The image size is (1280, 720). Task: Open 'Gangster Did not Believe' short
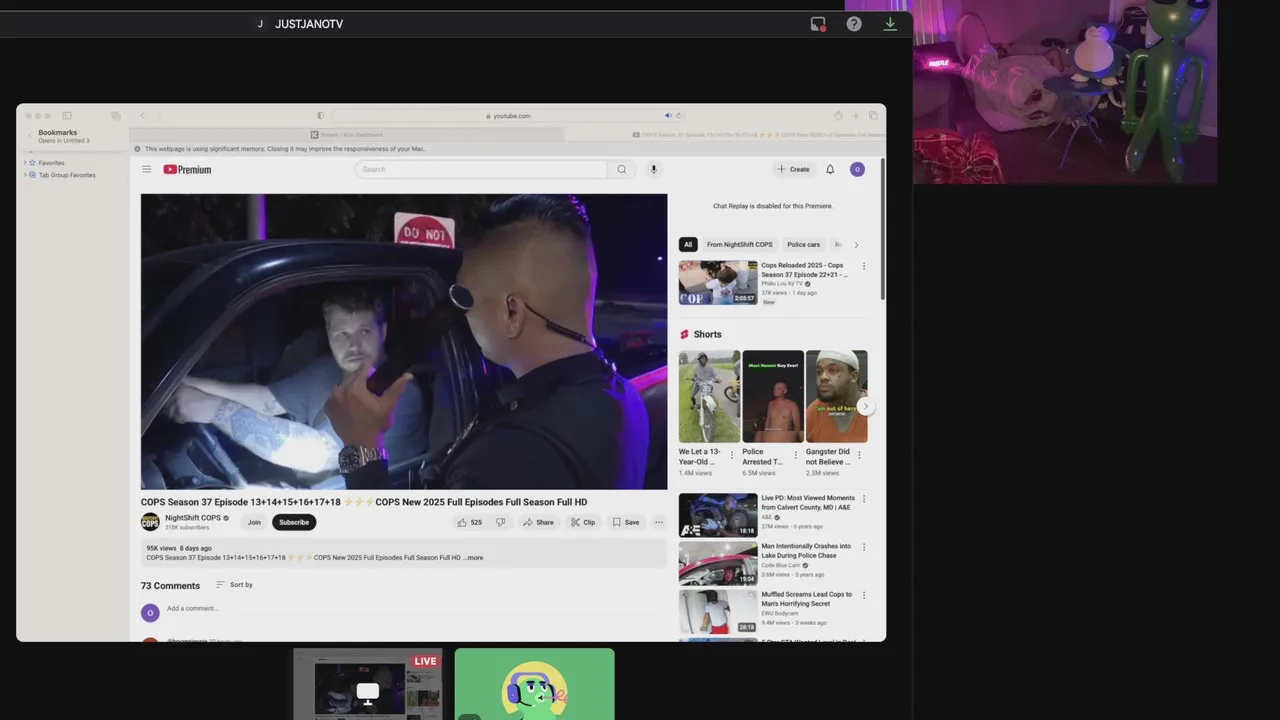(837, 396)
